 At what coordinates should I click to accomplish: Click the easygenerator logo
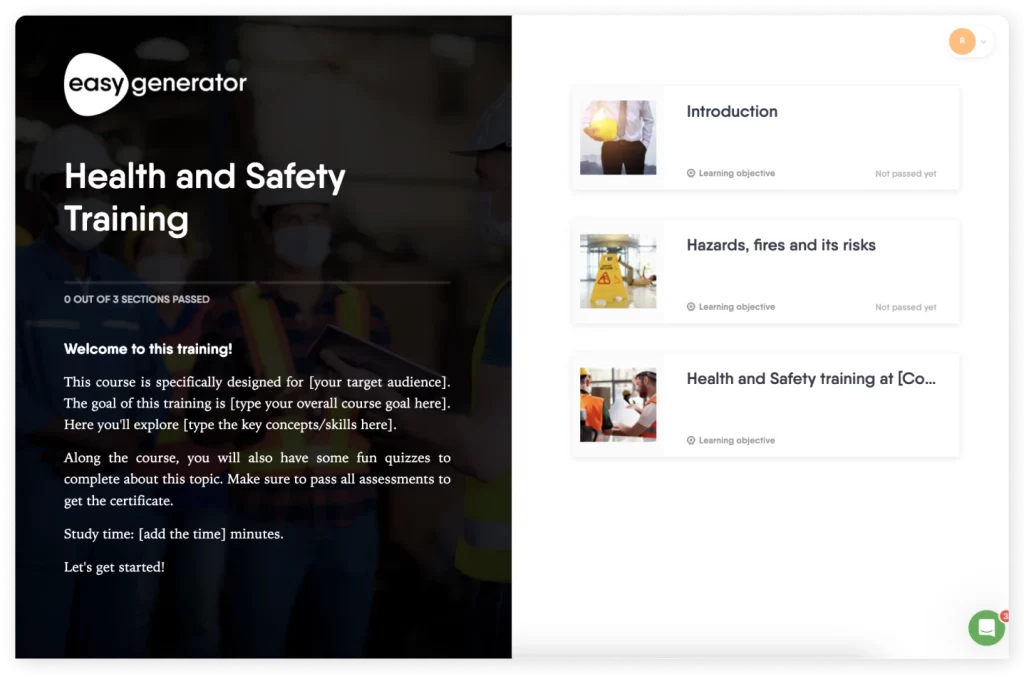[155, 84]
